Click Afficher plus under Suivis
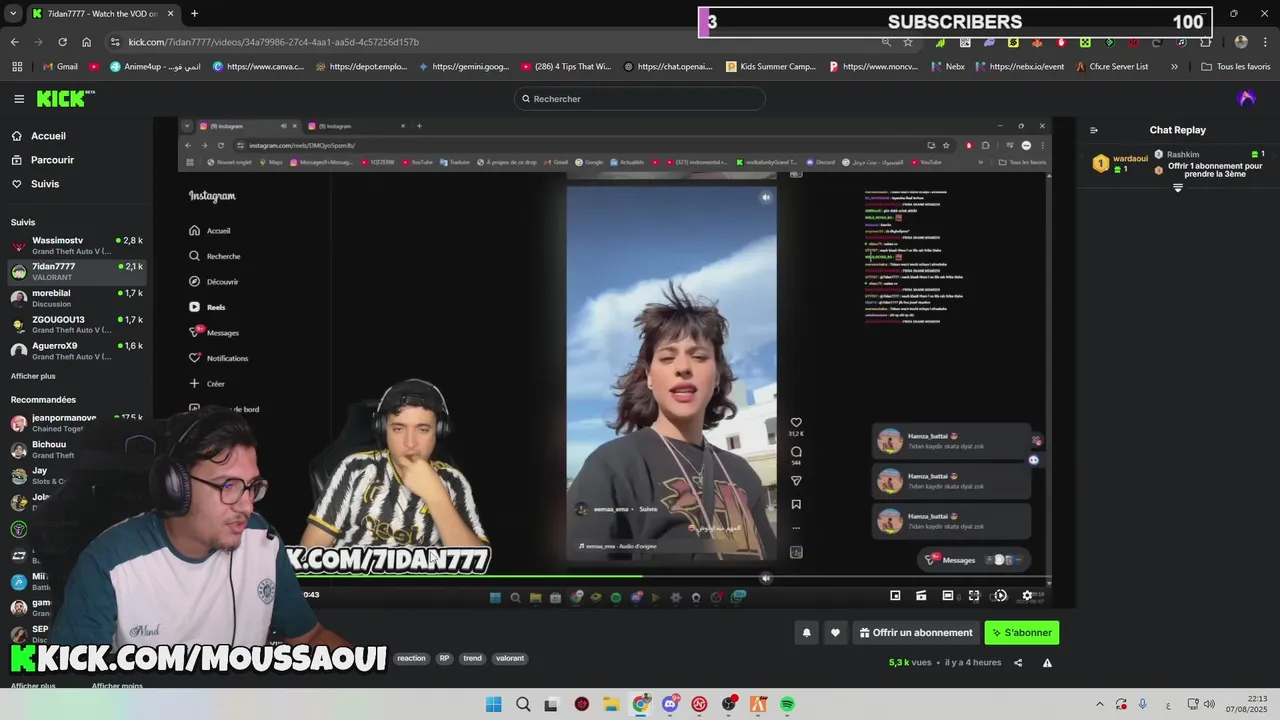This screenshot has height=720, width=1280. click(33, 376)
